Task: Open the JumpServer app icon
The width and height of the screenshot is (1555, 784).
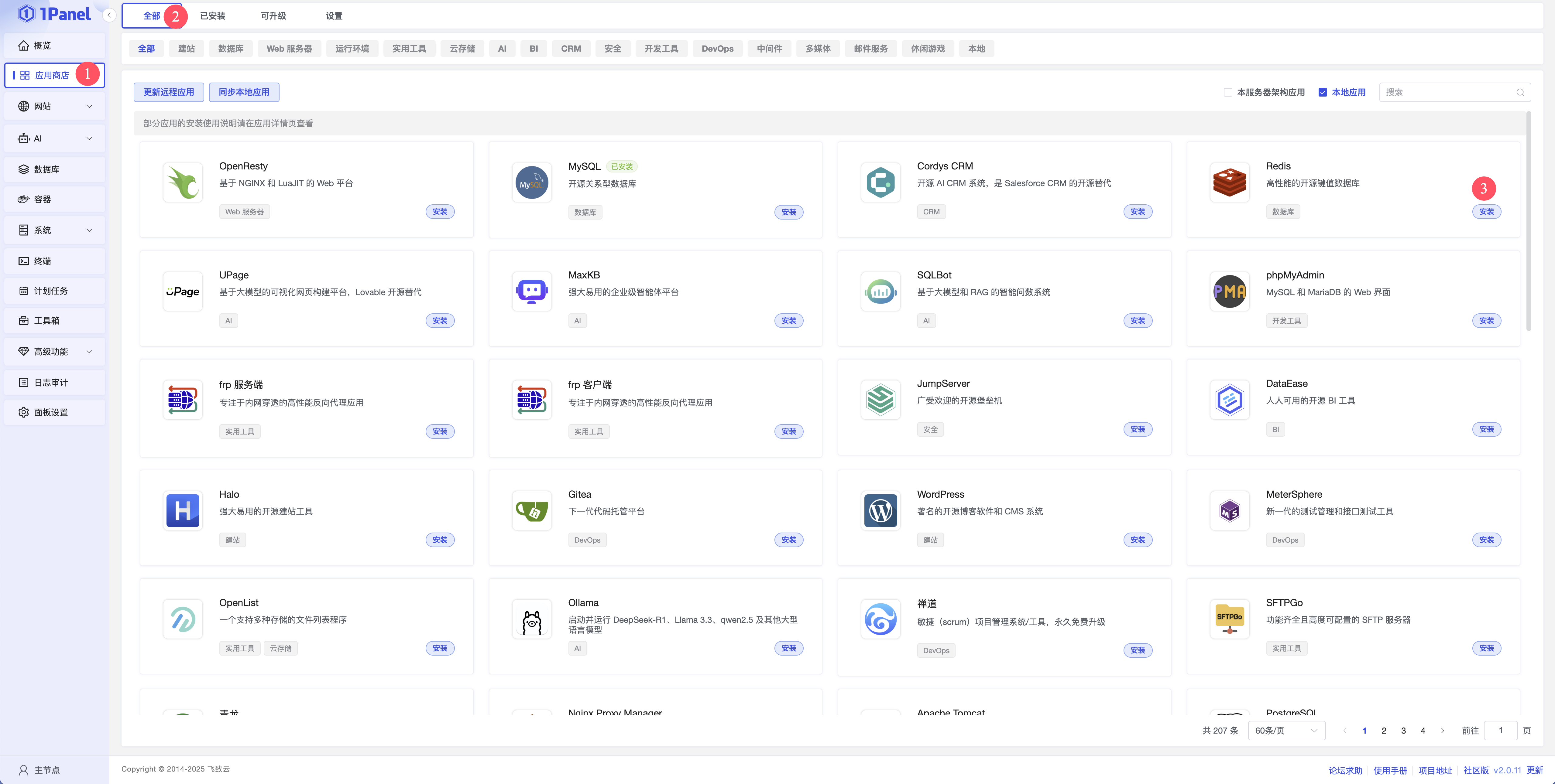Action: point(880,400)
